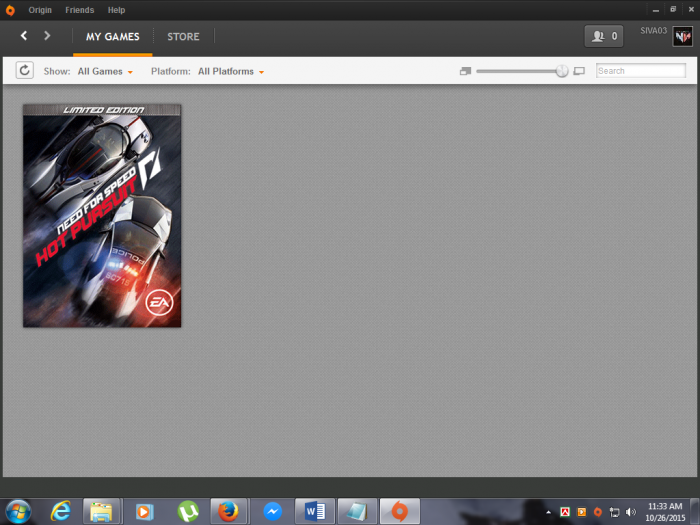Open the Friends menu
Viewport: 700px width, 525px height.
(79, 10)
